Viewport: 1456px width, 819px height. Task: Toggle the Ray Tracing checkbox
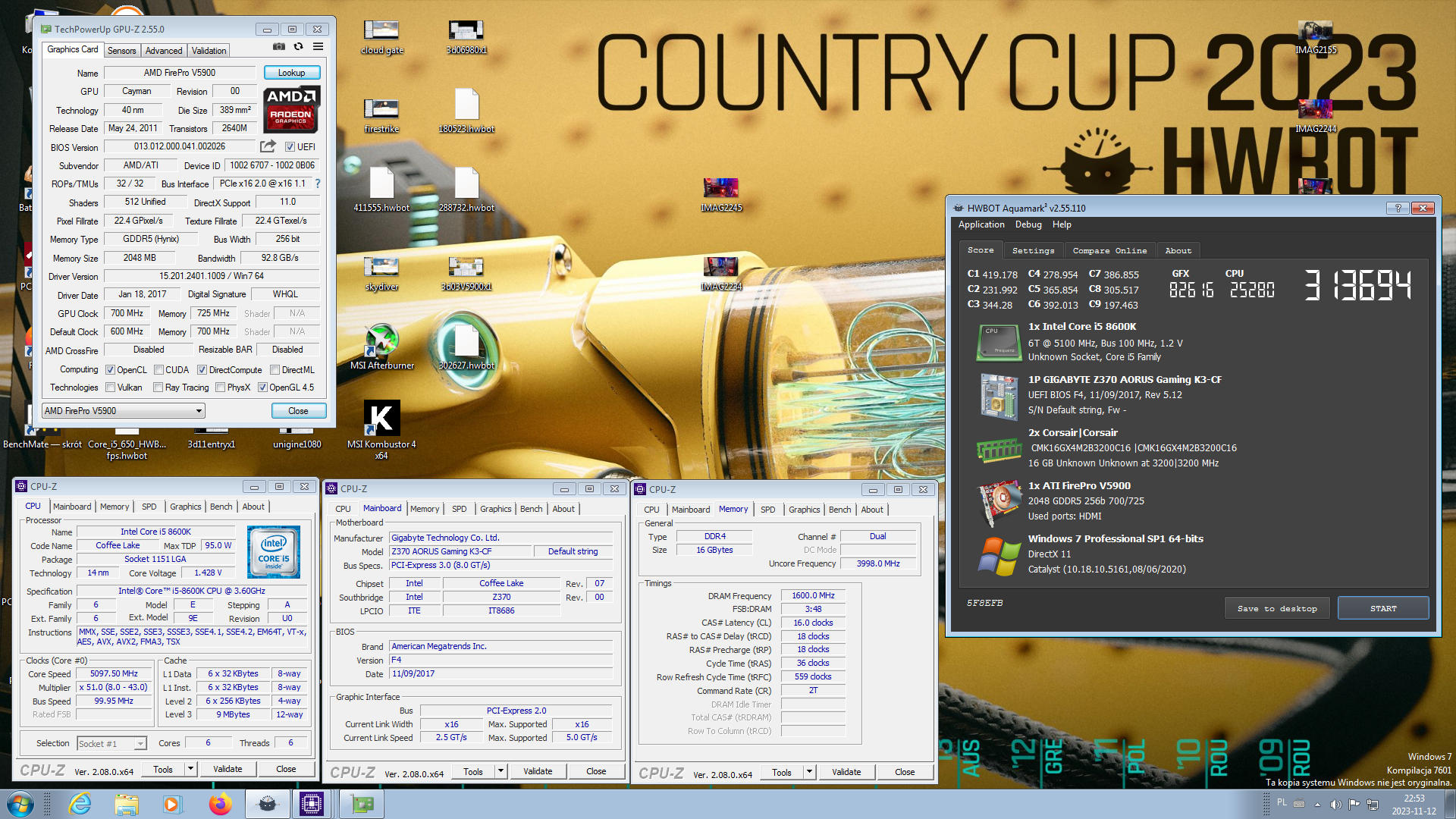[158, 388]
